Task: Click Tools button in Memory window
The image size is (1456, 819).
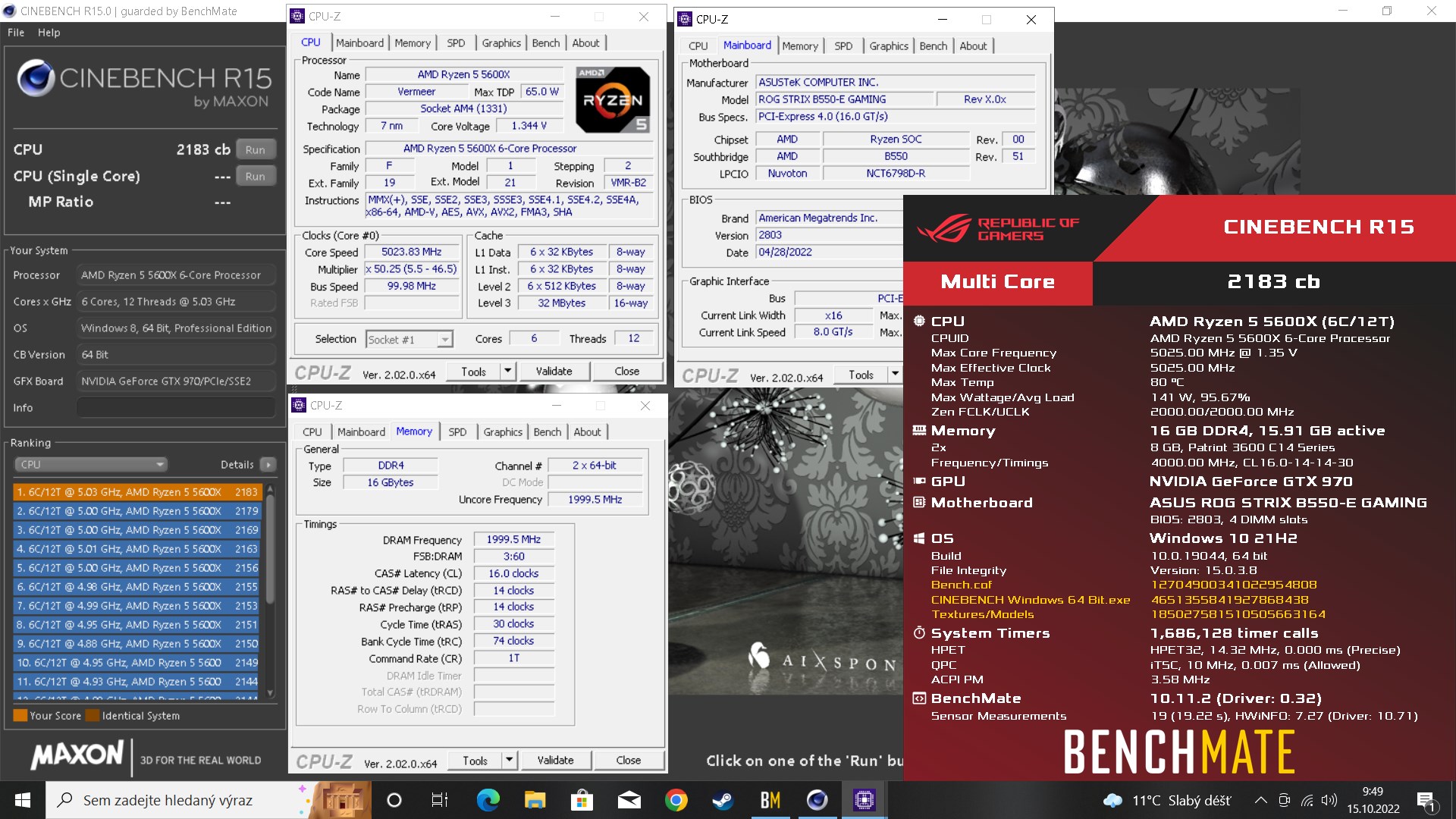Action: (475, 761)
